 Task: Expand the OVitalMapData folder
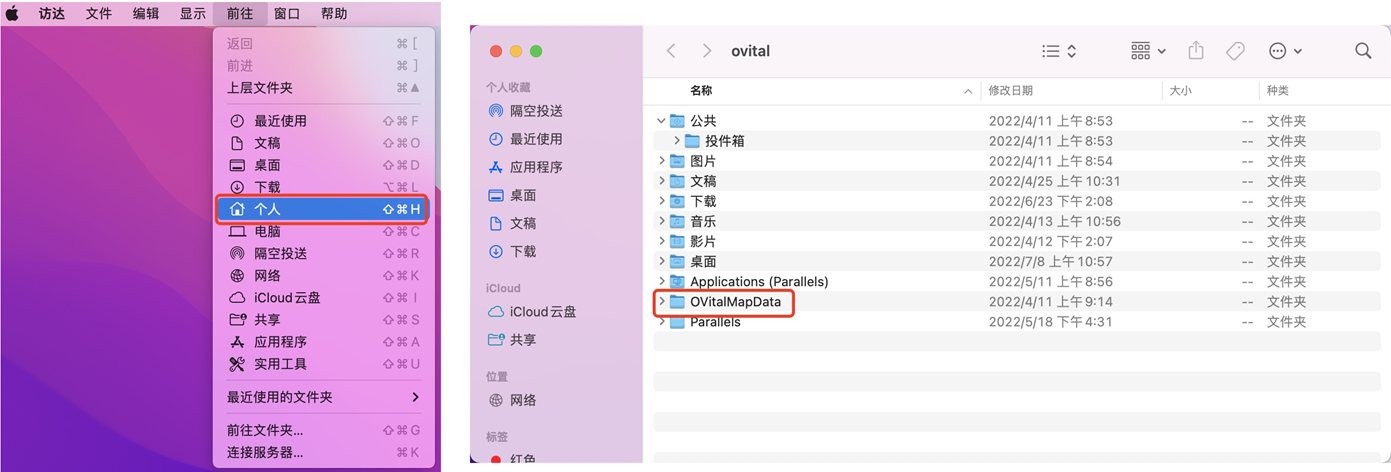coord(661,301)
